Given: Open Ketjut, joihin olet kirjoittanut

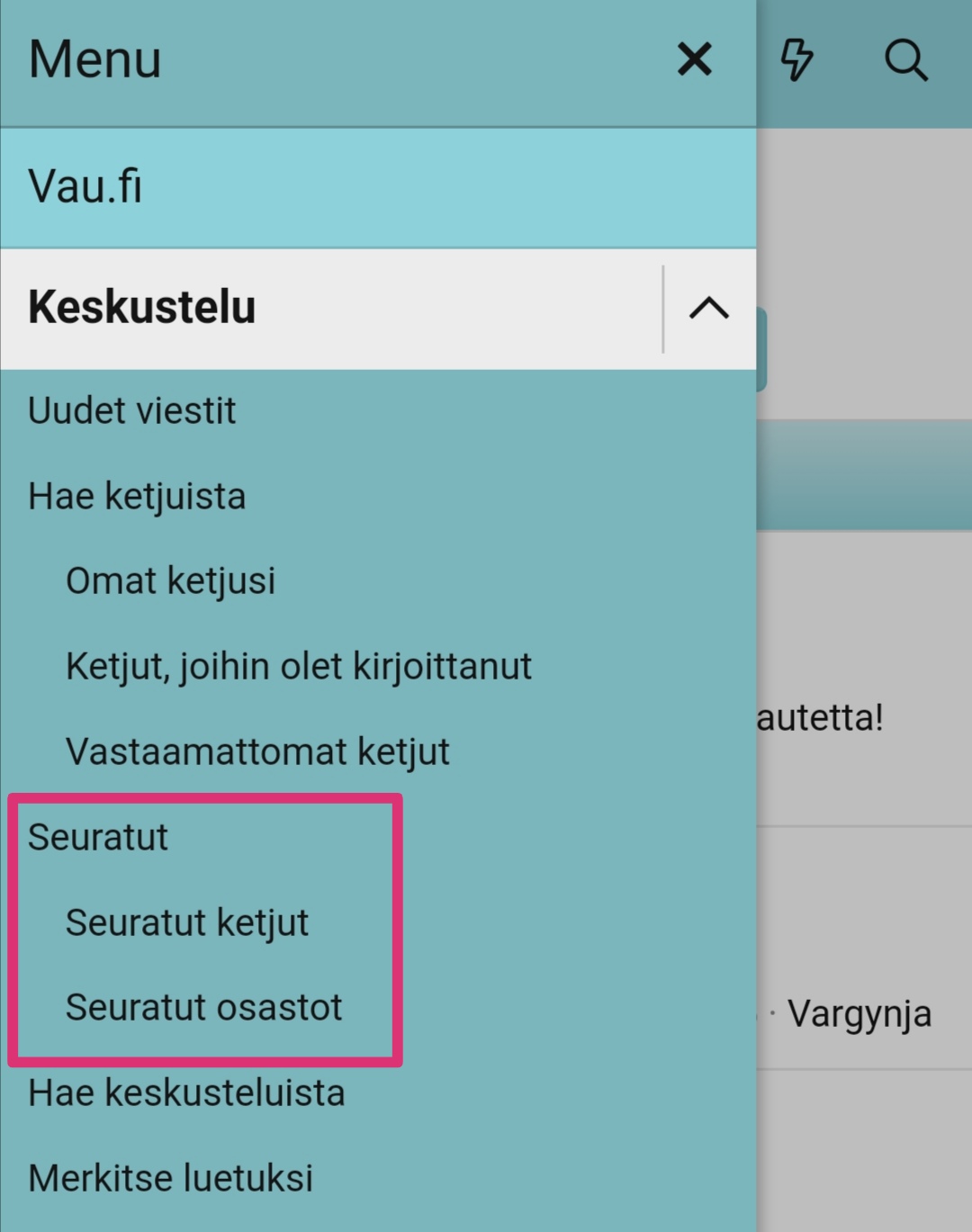Looking at the screenshot, I should pyautogui.click(x=299, y=666).
